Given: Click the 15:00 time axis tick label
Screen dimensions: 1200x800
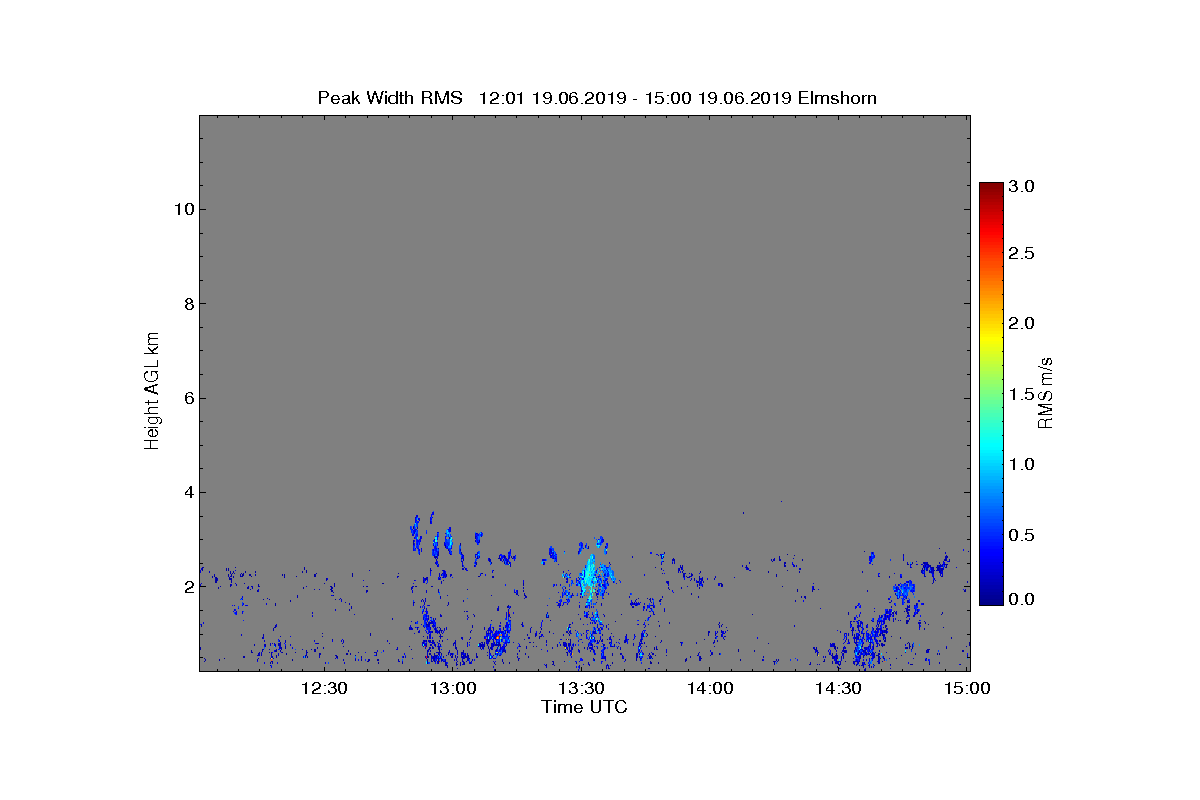Looking at the screenshot, I should pos(966,688).
